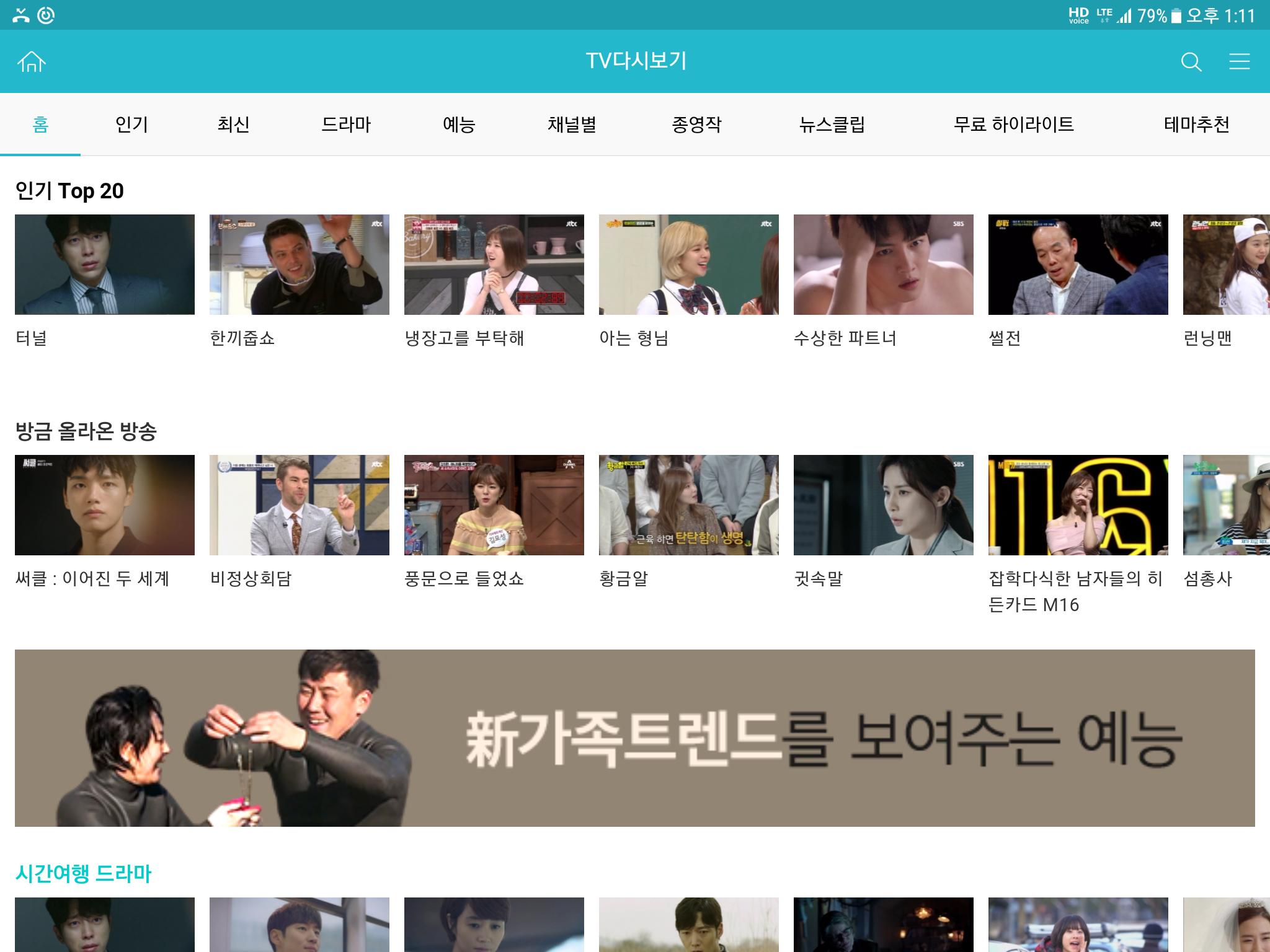Image resolution: width=1270 pixels, height=952 pixels.
Task: Open the 수상한 파트너 thumbnail
Action: click(884, 265)
